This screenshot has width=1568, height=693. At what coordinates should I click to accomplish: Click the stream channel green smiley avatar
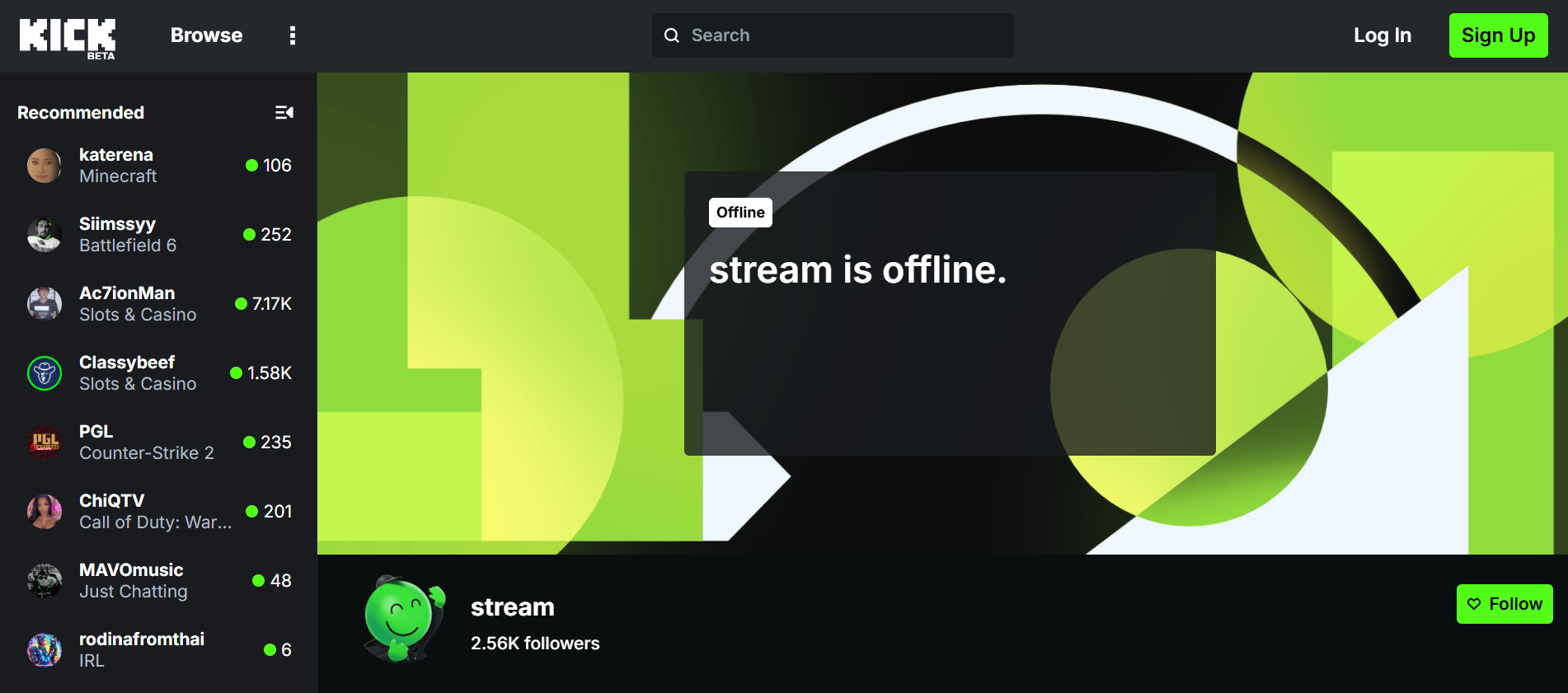tap(404, 619)
